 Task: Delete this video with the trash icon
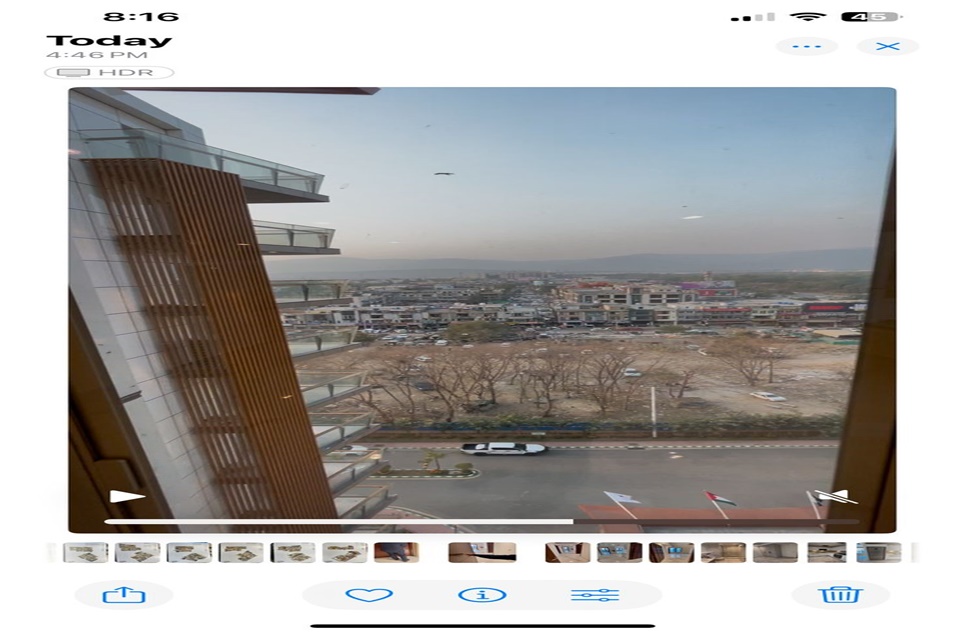click(840, 595)
